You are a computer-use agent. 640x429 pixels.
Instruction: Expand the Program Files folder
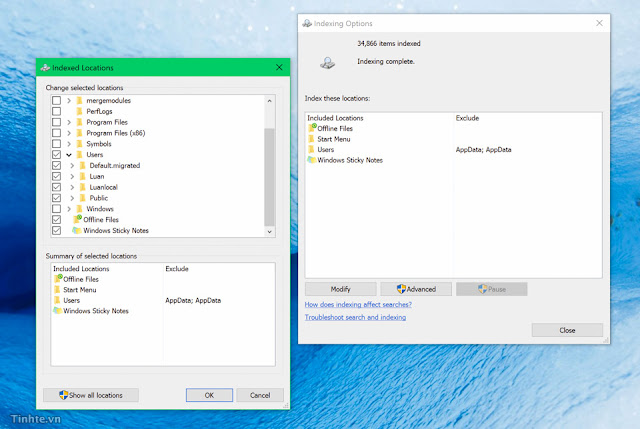[69, 122]
